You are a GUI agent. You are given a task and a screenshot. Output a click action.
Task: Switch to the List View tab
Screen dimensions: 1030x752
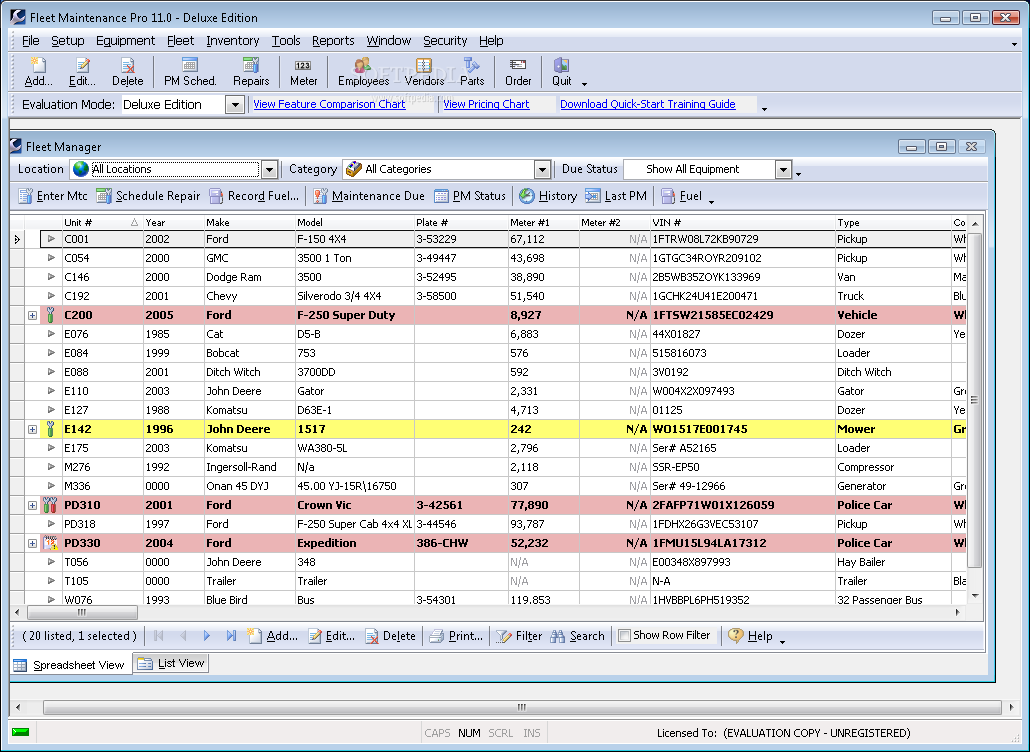[x=171, y=663]
